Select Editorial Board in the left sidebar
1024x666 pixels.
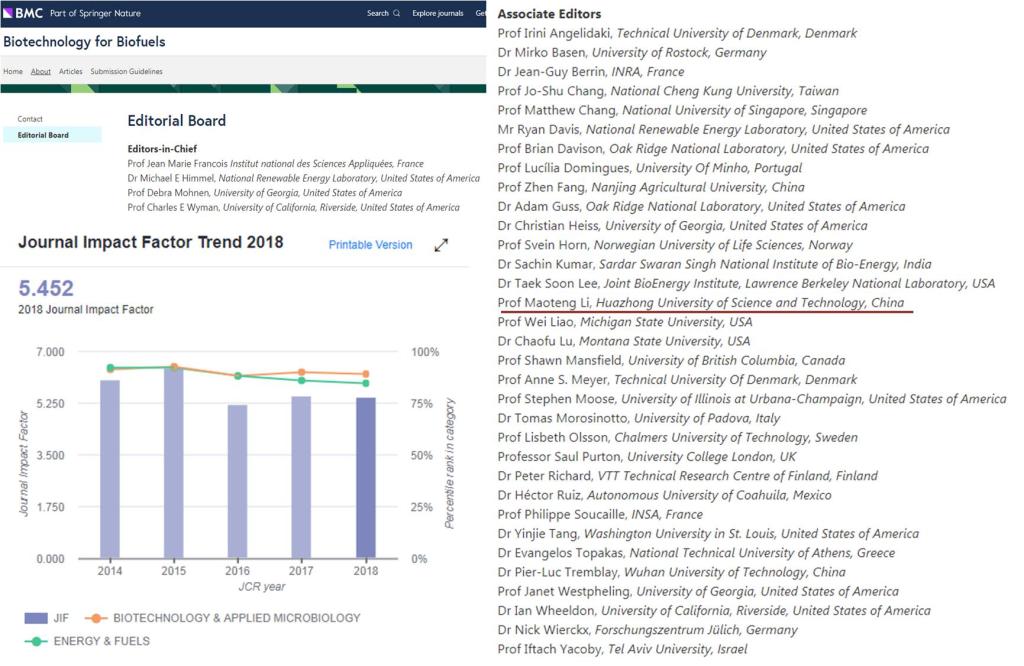click(43, 135)
